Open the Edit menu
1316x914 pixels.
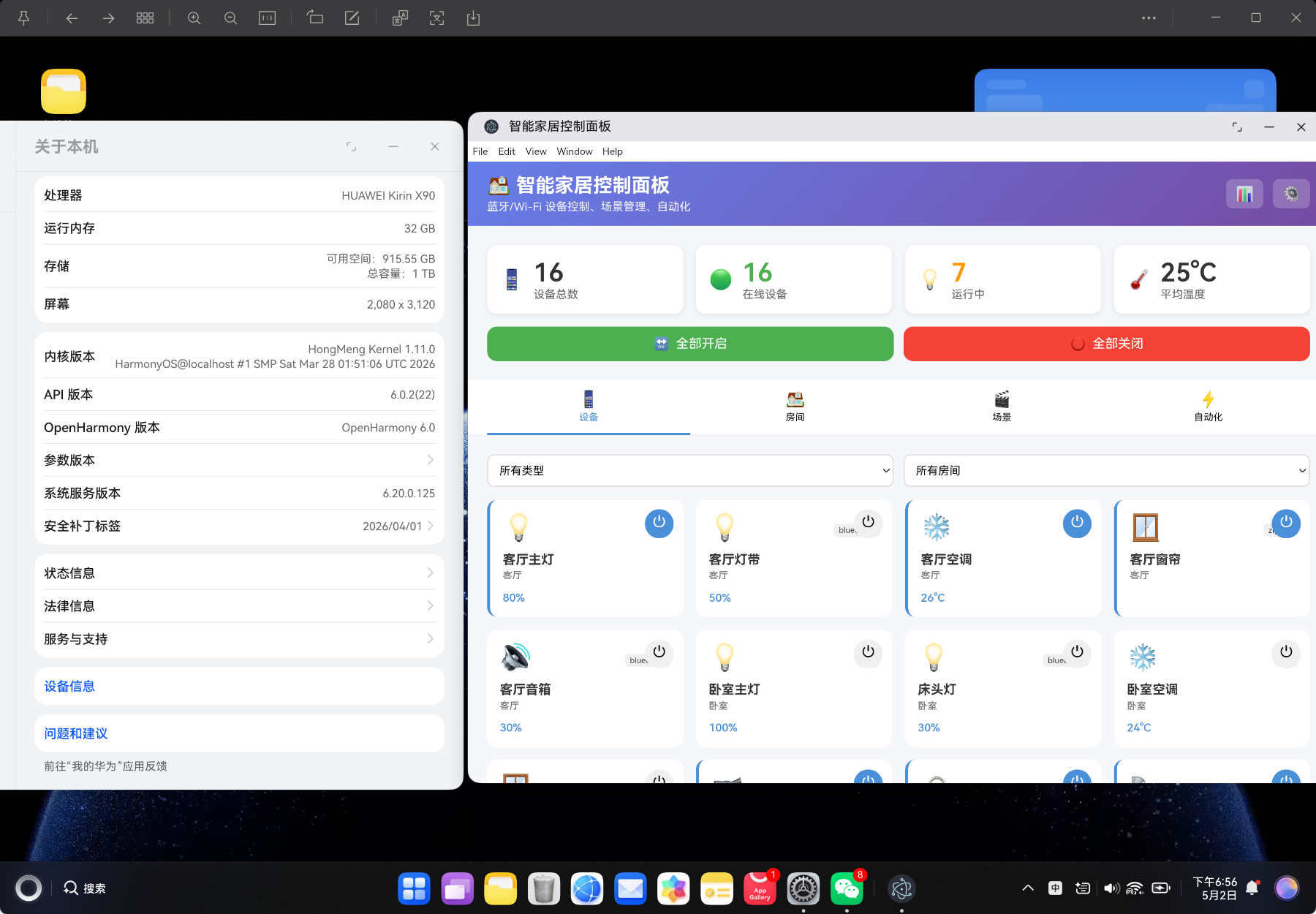507,151
